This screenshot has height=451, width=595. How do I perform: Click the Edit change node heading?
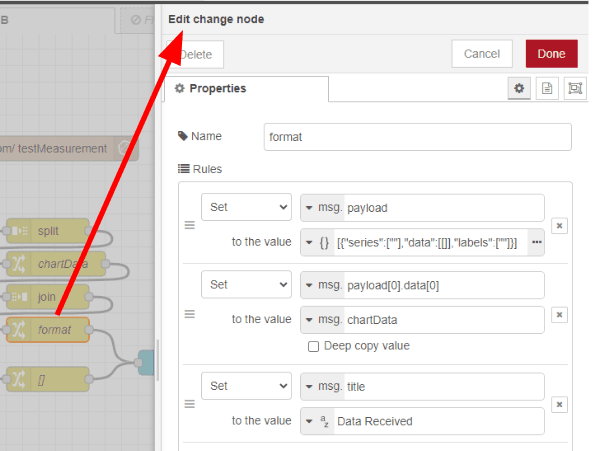(216, 19)
